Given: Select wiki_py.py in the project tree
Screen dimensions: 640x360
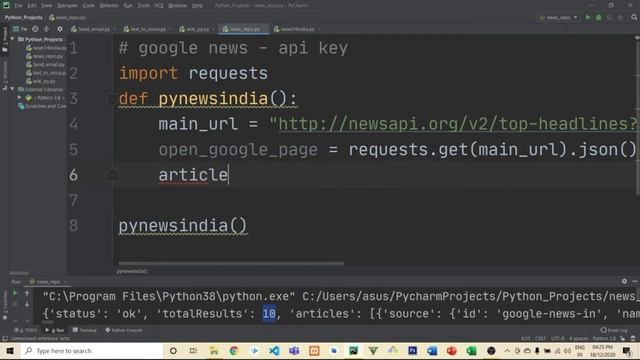Looking at the screenshot, I should (41, 81).
